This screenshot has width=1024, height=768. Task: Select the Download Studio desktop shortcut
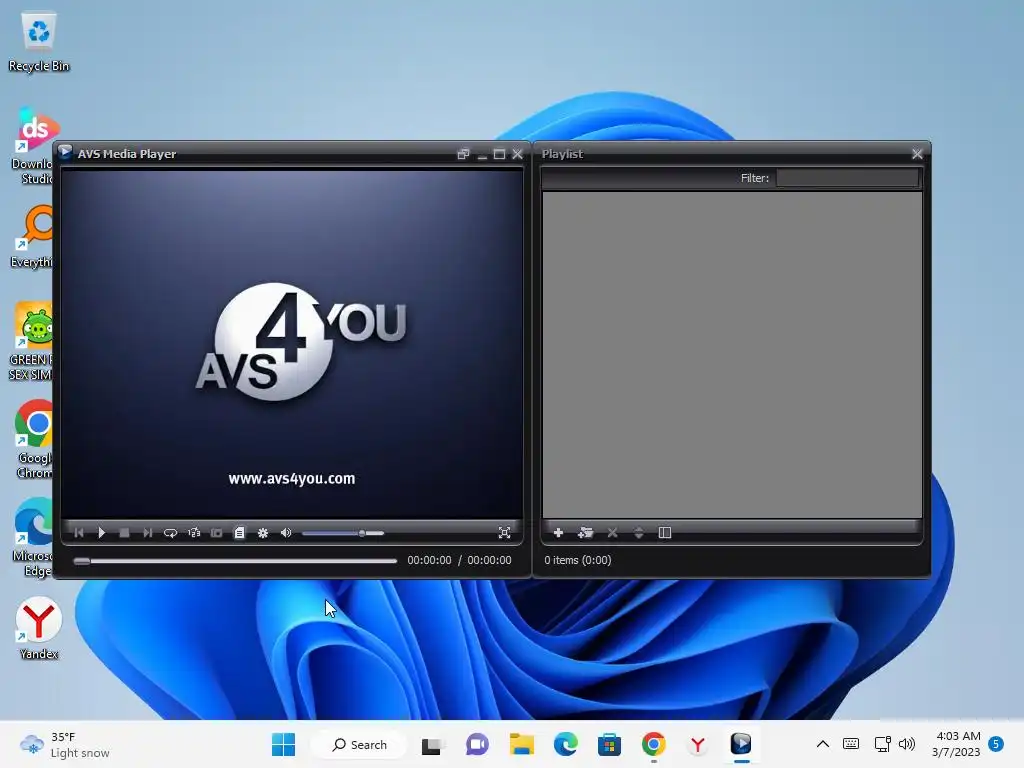[33, 146]
